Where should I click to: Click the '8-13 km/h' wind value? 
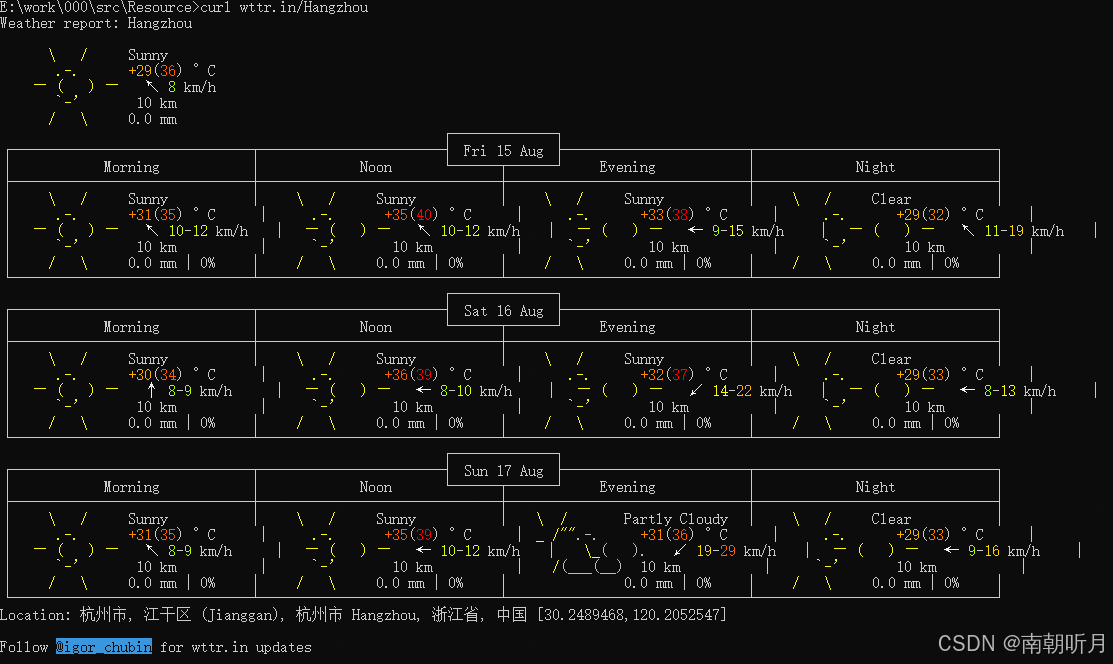[x=1020, y=391]
